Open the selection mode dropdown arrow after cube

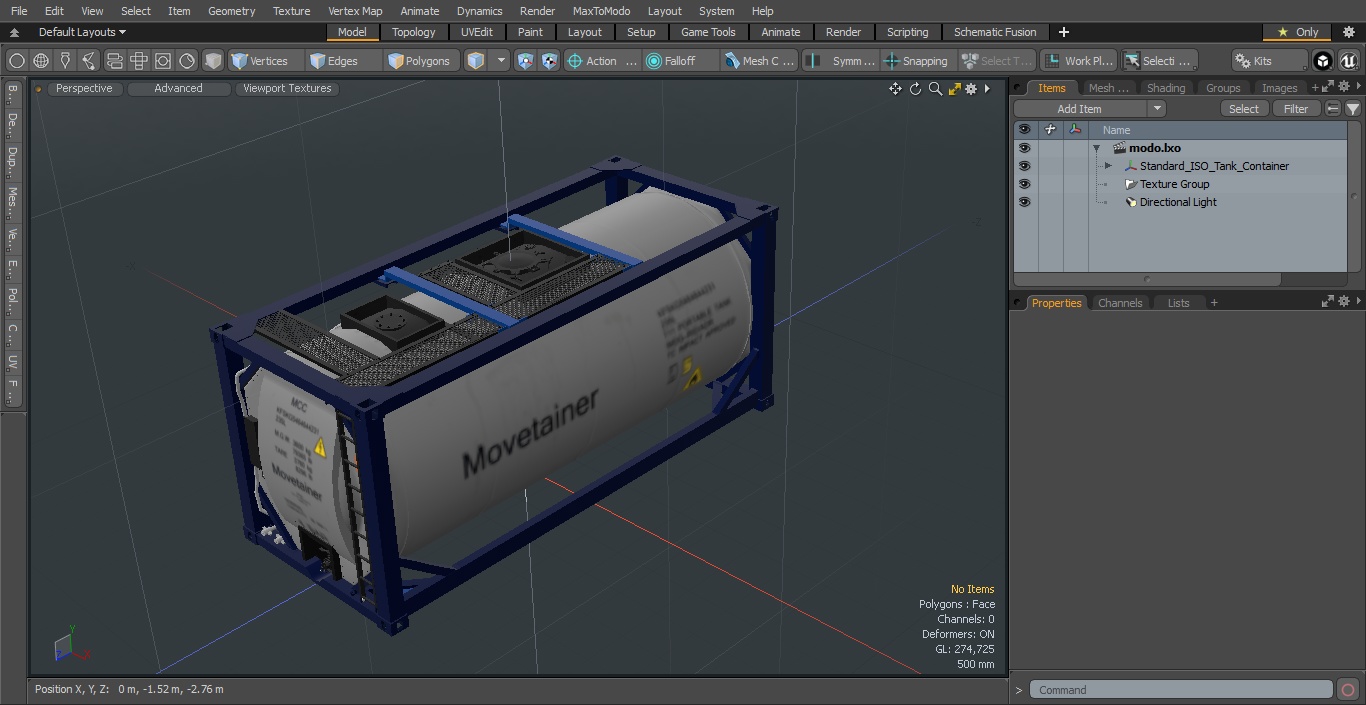[x=501, y=61]
